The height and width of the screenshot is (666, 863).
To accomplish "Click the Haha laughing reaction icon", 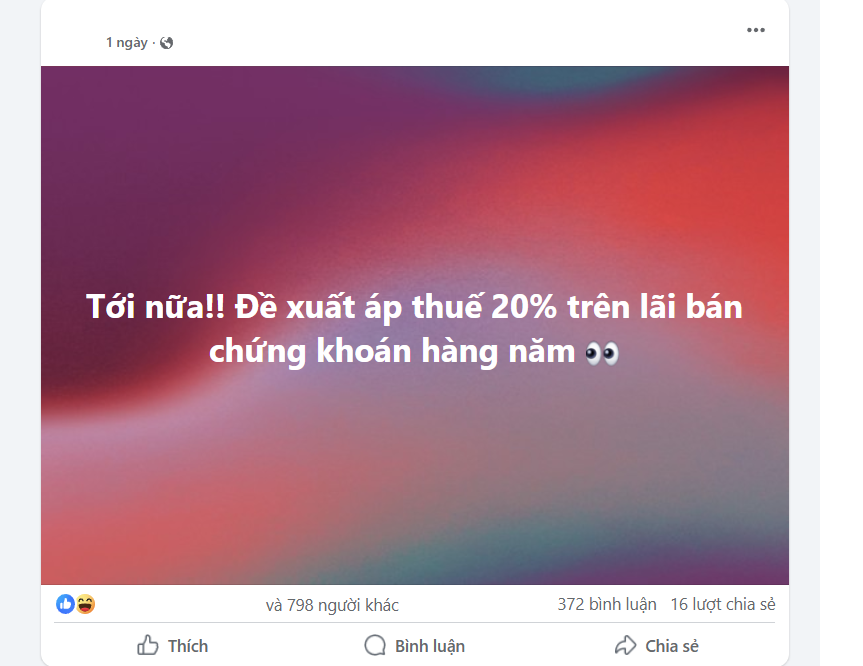I will point(85,604).
